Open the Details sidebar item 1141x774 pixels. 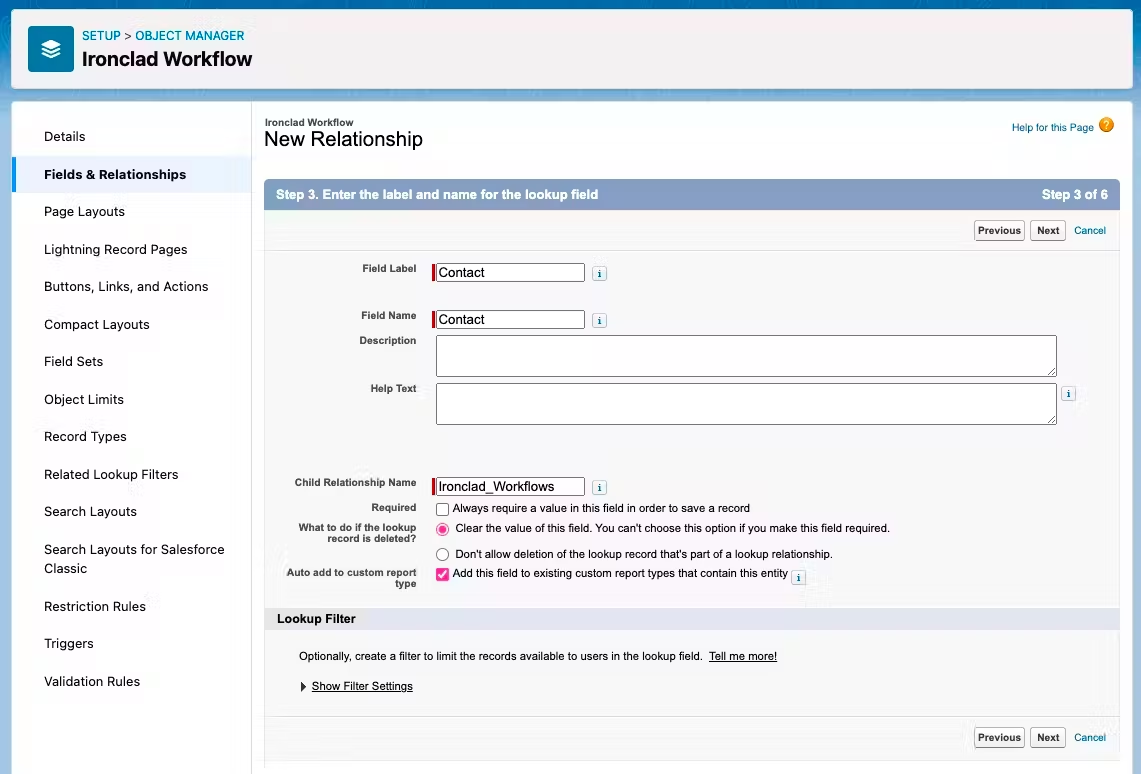pyautogui.click(x=64, y=137)
